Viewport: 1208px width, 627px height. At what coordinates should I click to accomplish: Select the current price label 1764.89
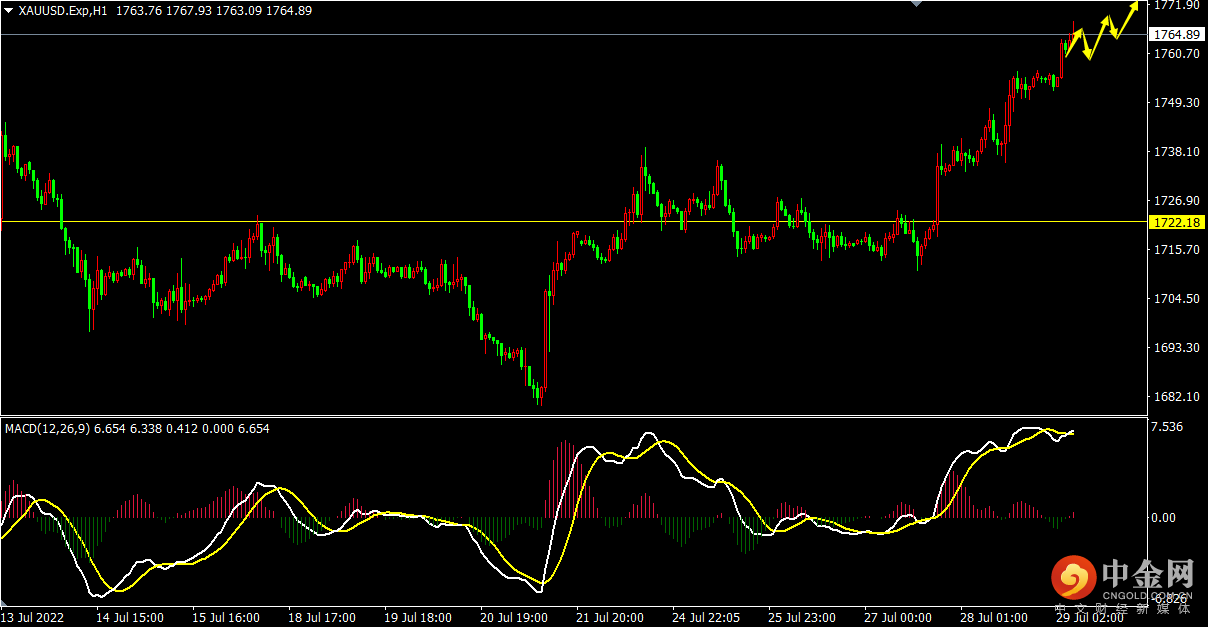click(1176, 35)
